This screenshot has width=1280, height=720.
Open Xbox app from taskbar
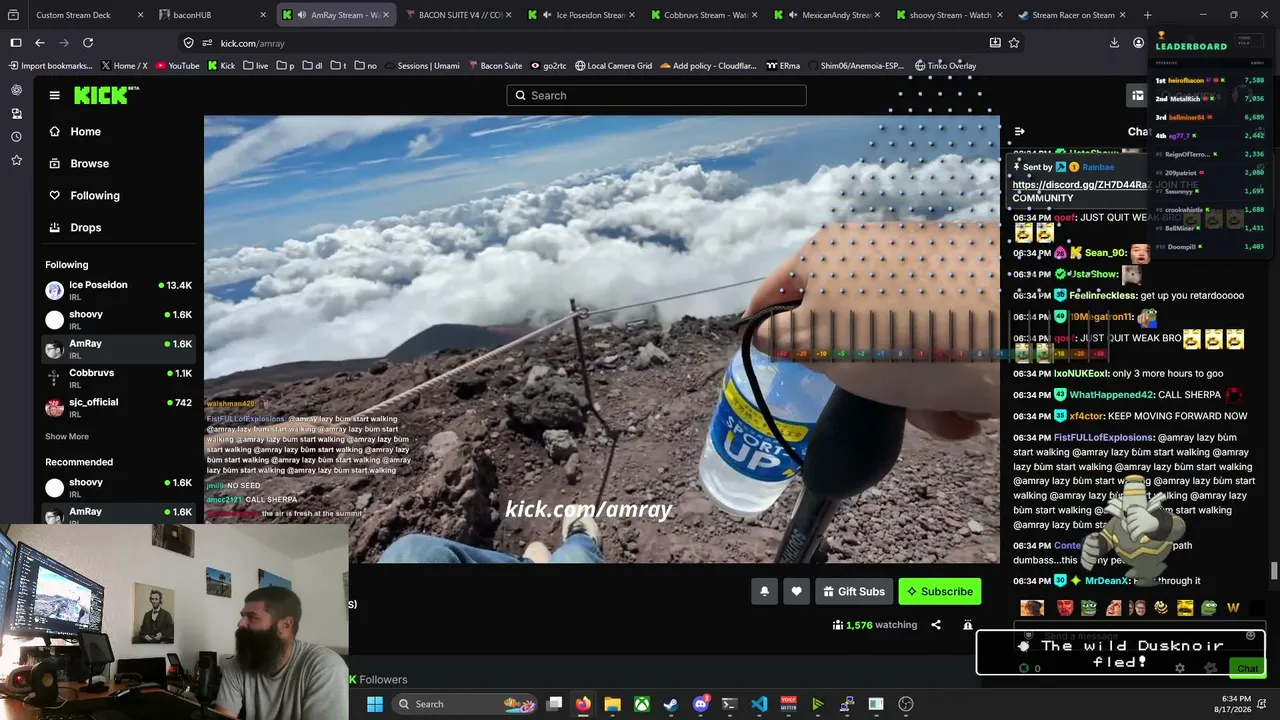(642, 704)
